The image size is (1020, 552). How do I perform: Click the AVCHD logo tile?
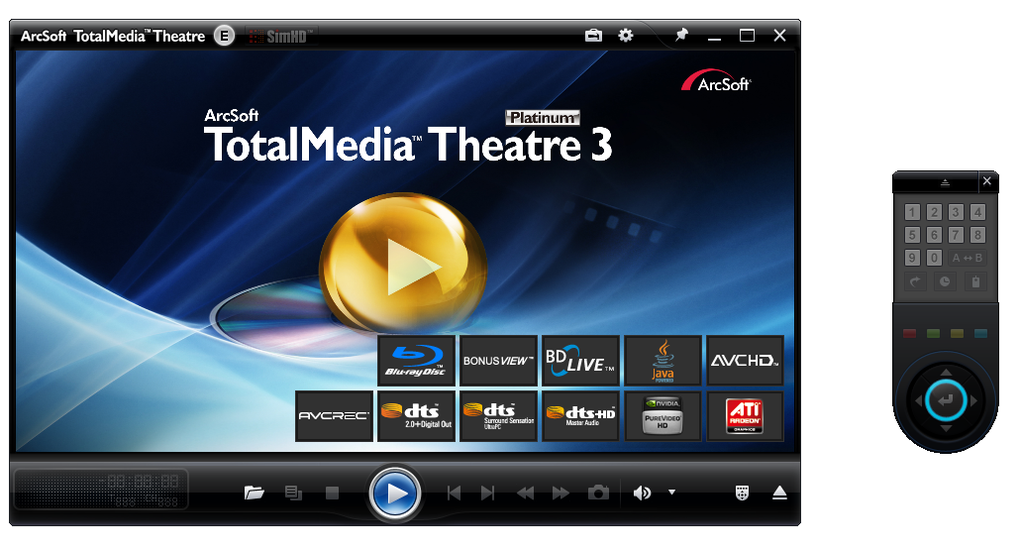click(745, 361)
